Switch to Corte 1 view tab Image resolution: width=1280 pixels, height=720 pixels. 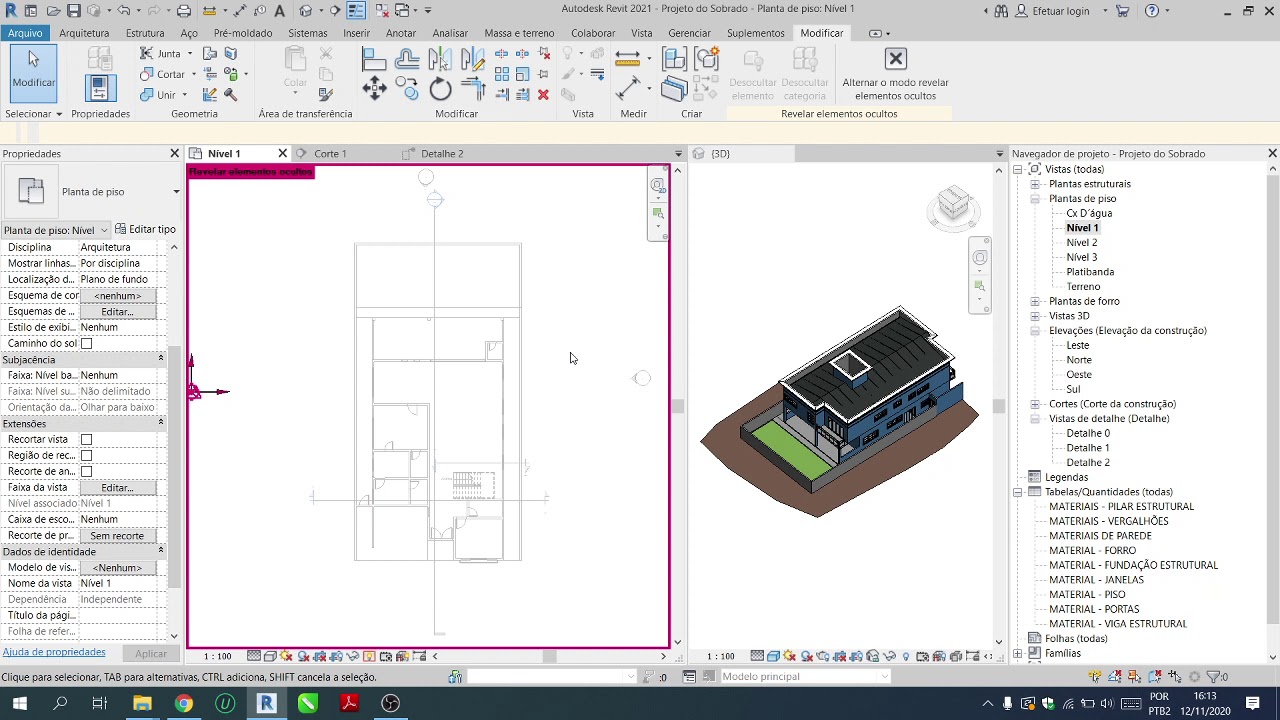click(x=330, y=154)
